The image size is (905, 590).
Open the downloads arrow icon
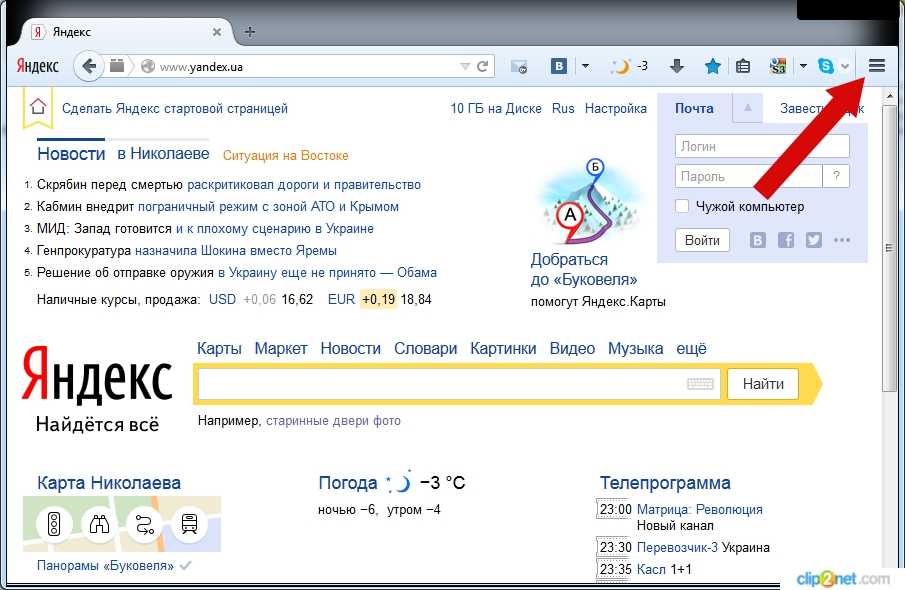pyautogui.click(x=677, y=67)
